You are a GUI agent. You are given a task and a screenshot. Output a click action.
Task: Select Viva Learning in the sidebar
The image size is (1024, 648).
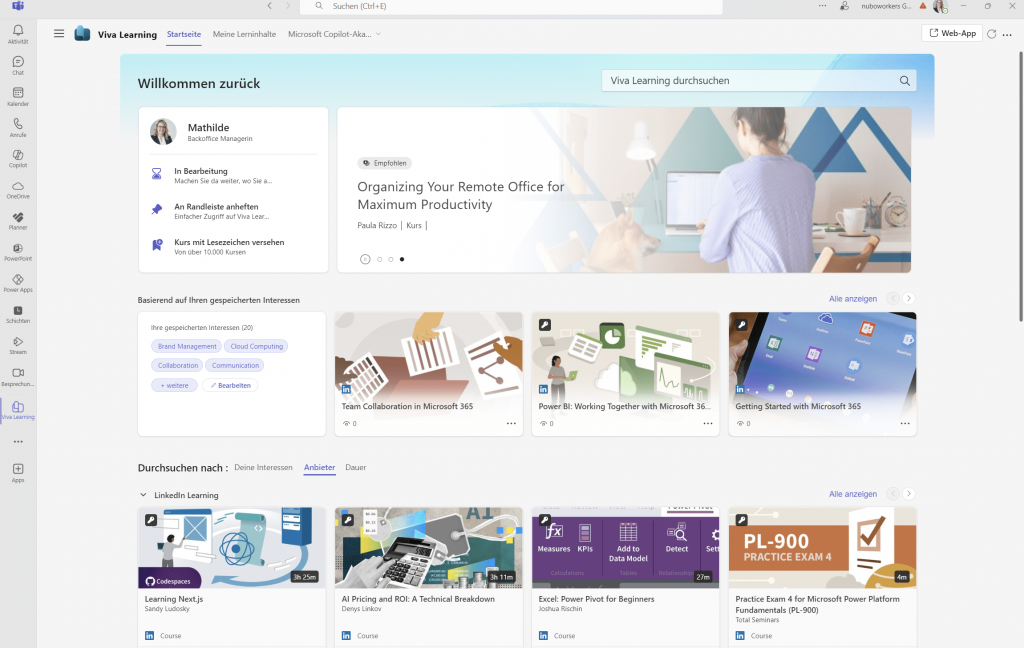pyautogui.click(x=18, y=410)
